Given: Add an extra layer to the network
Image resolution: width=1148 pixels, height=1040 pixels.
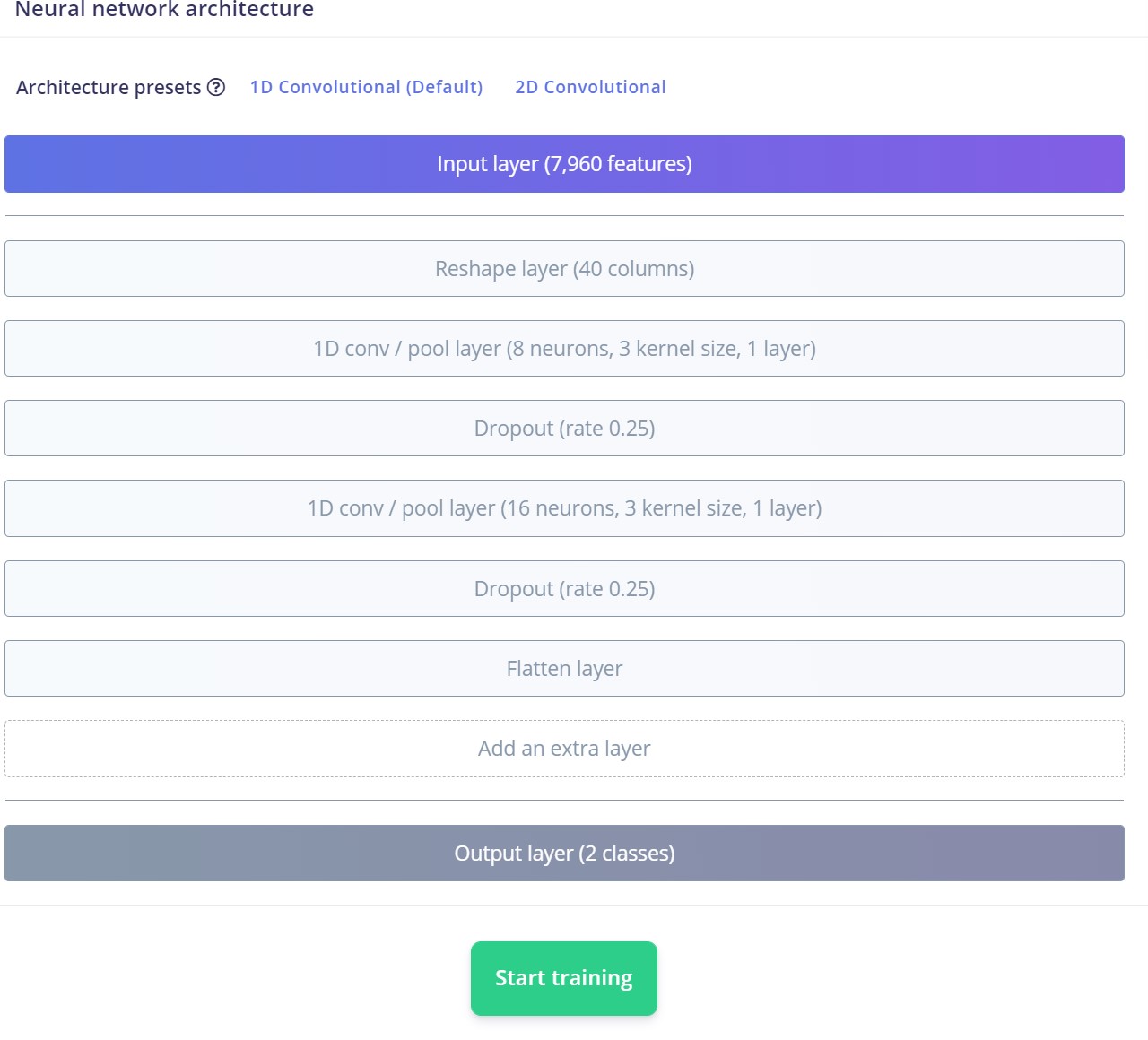Looking at the screenshot, I should pos(564,749).
